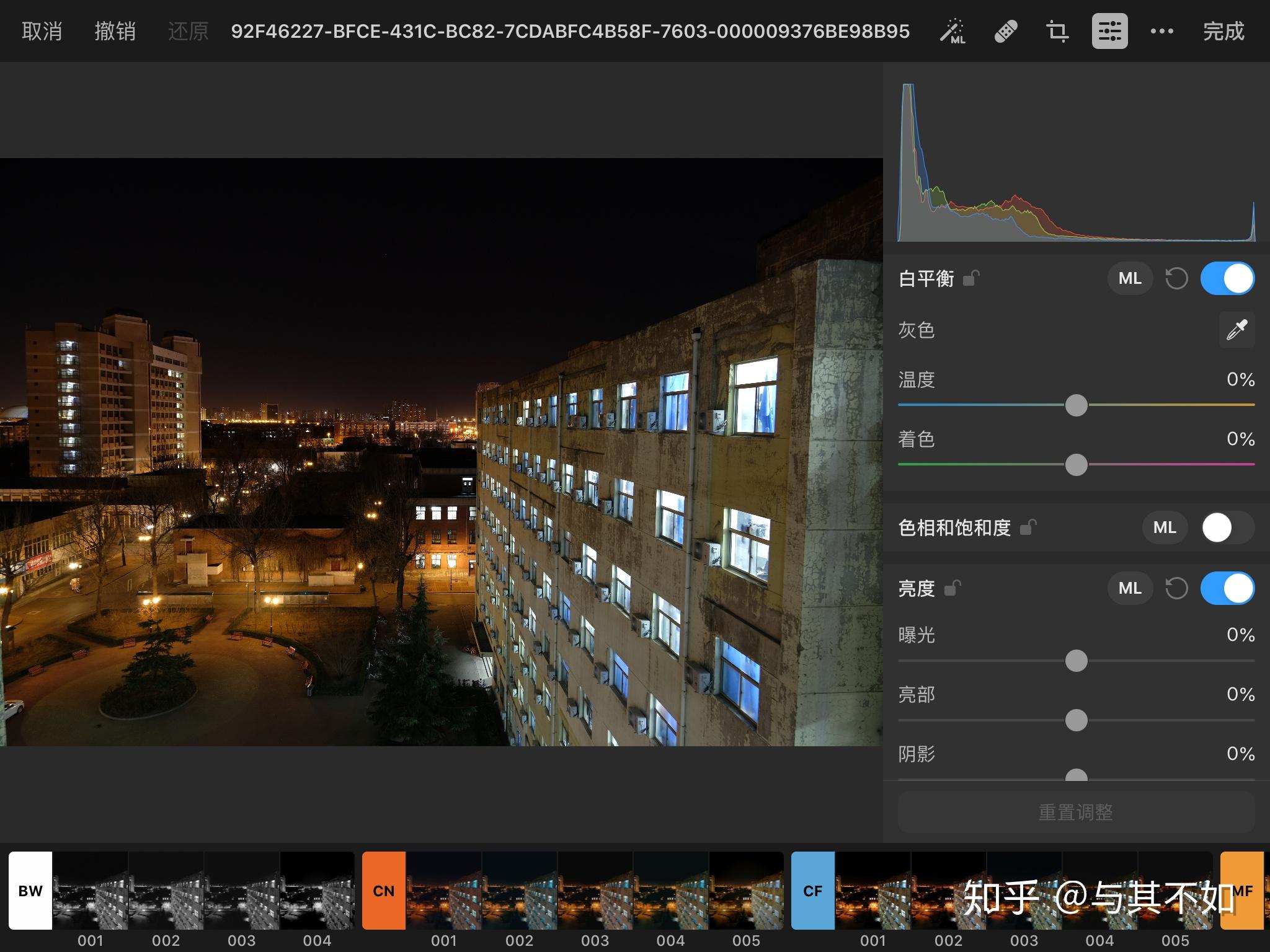Tap ML button for 色相和饱和度
The height and width of the screenshot is (952, 1270).
point(1164,527)
